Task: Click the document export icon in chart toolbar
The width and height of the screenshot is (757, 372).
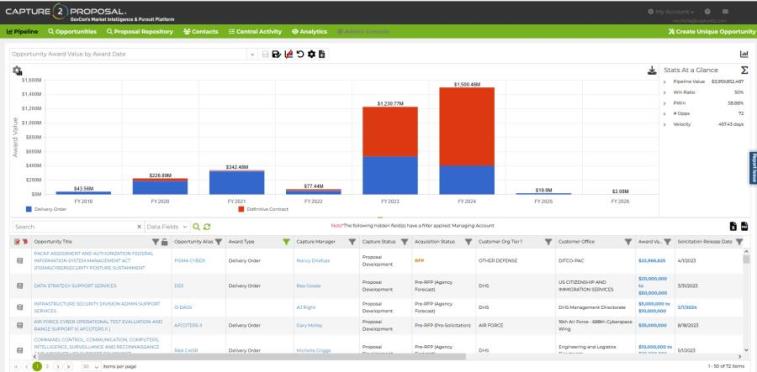Action: 322,55
